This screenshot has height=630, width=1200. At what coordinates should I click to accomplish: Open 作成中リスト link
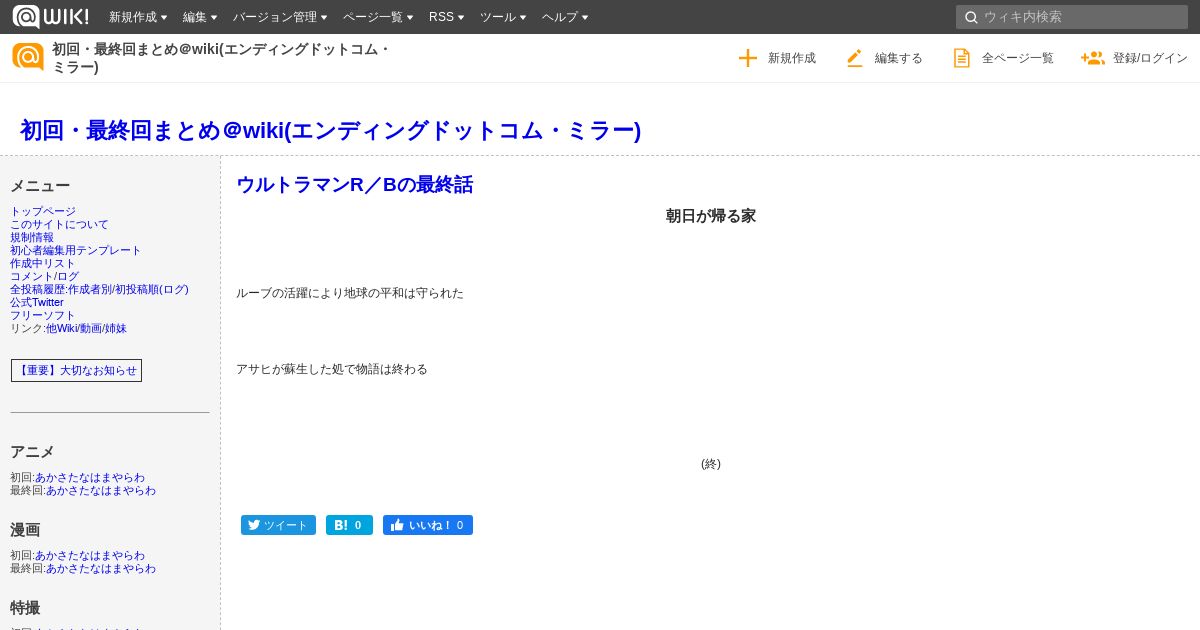pyautogui.click(x=43, y=263)
